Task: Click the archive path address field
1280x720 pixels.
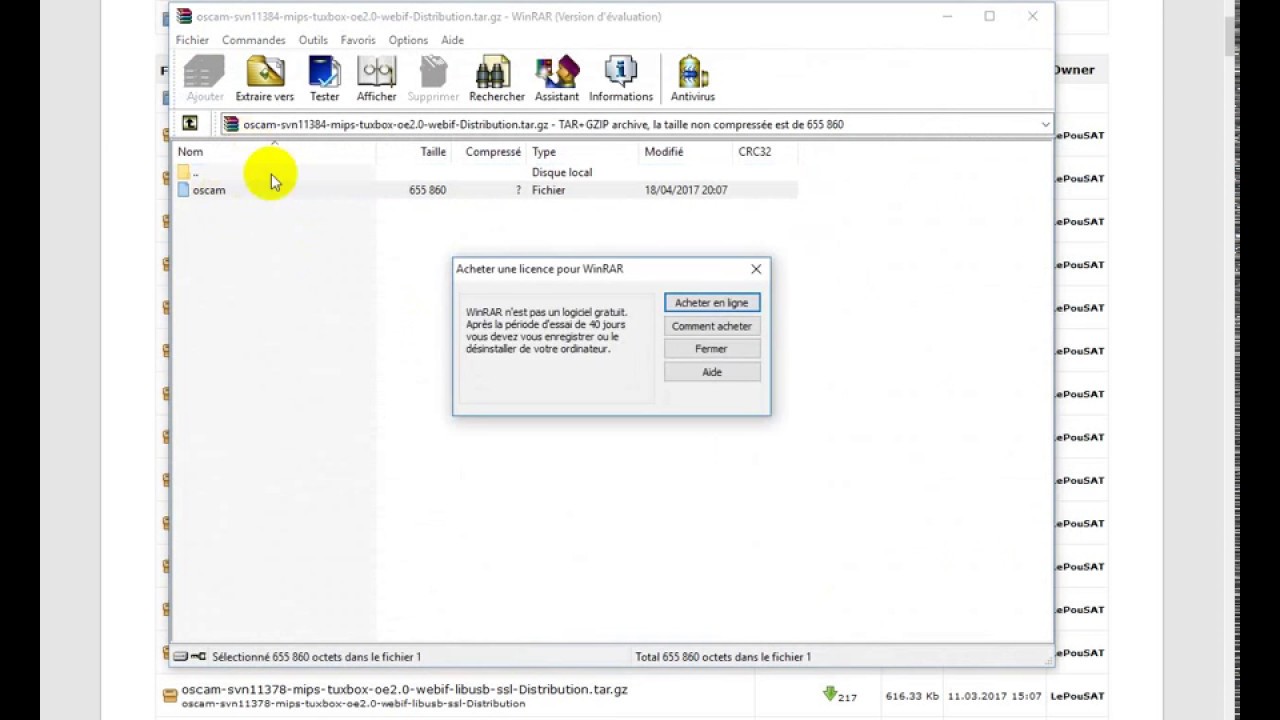Action: coord(636,124)
